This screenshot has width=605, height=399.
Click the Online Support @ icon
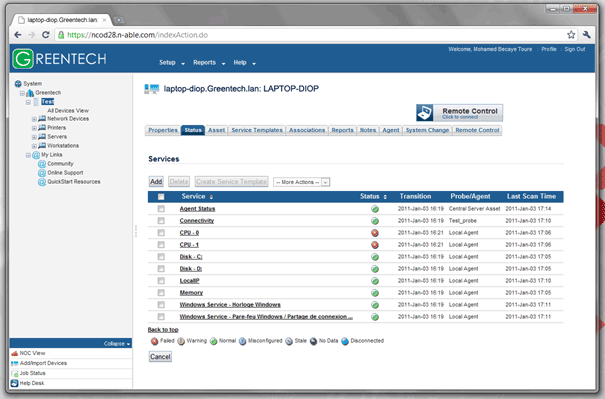tap(42, 173)
